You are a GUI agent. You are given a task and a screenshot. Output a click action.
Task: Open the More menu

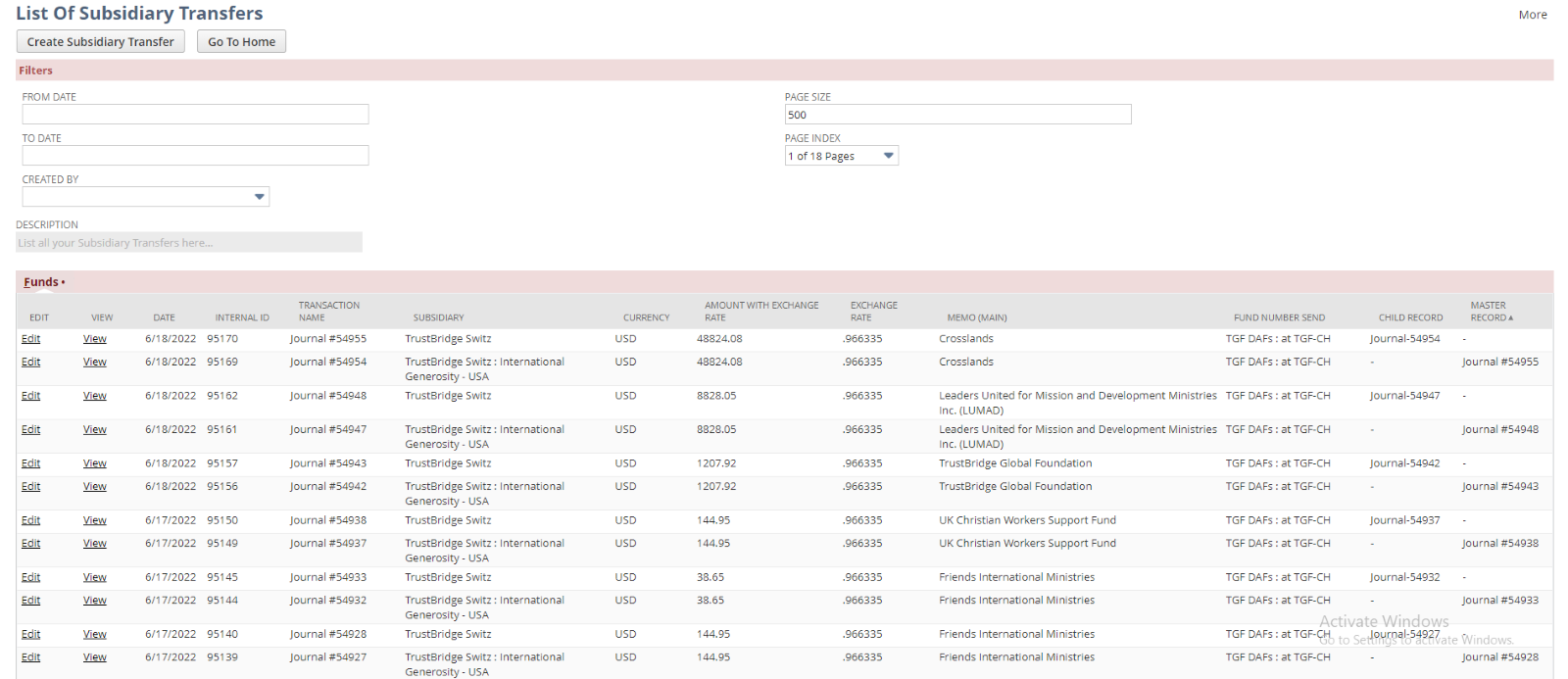pos(1532,15)
